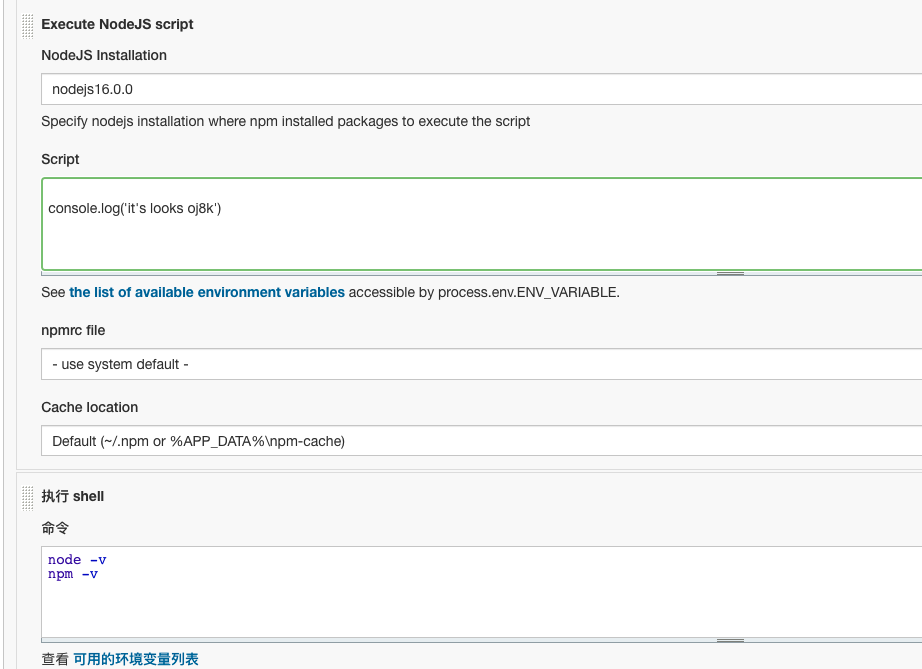This screenshot has width=922, height=669.
Task: Place cursor in the console.log script line
Action: point(135,209)
